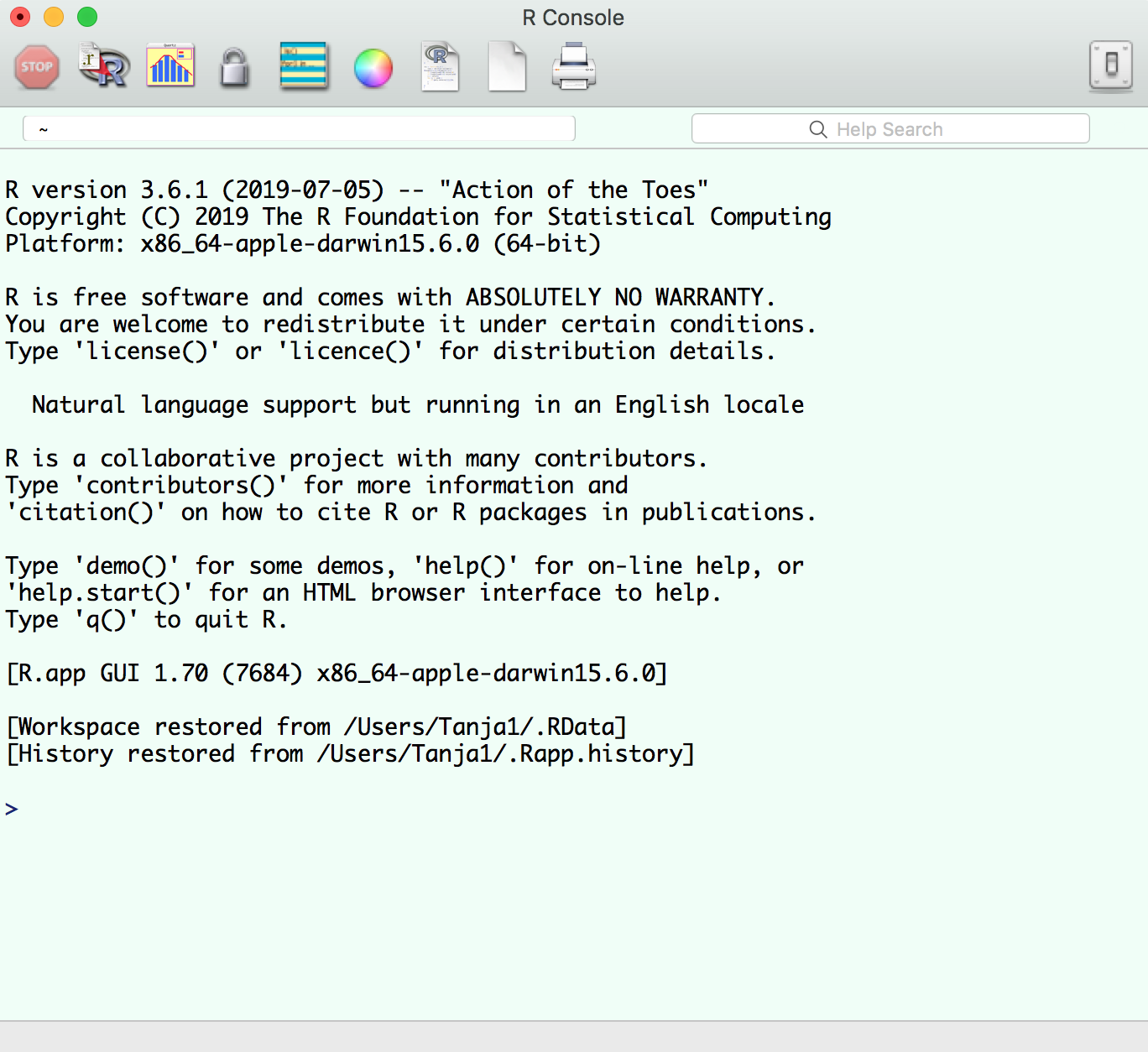Create a new blank document

pyautogui.click(x=507, y=67)
